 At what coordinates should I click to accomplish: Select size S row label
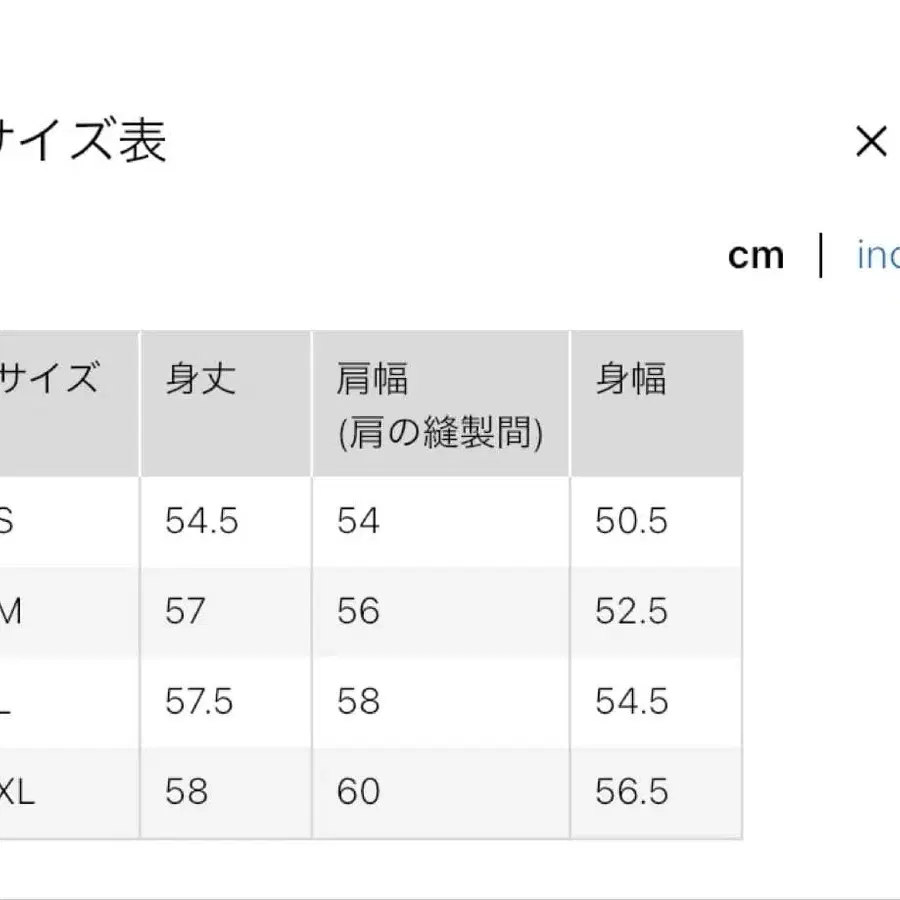[x=8, y=520]
